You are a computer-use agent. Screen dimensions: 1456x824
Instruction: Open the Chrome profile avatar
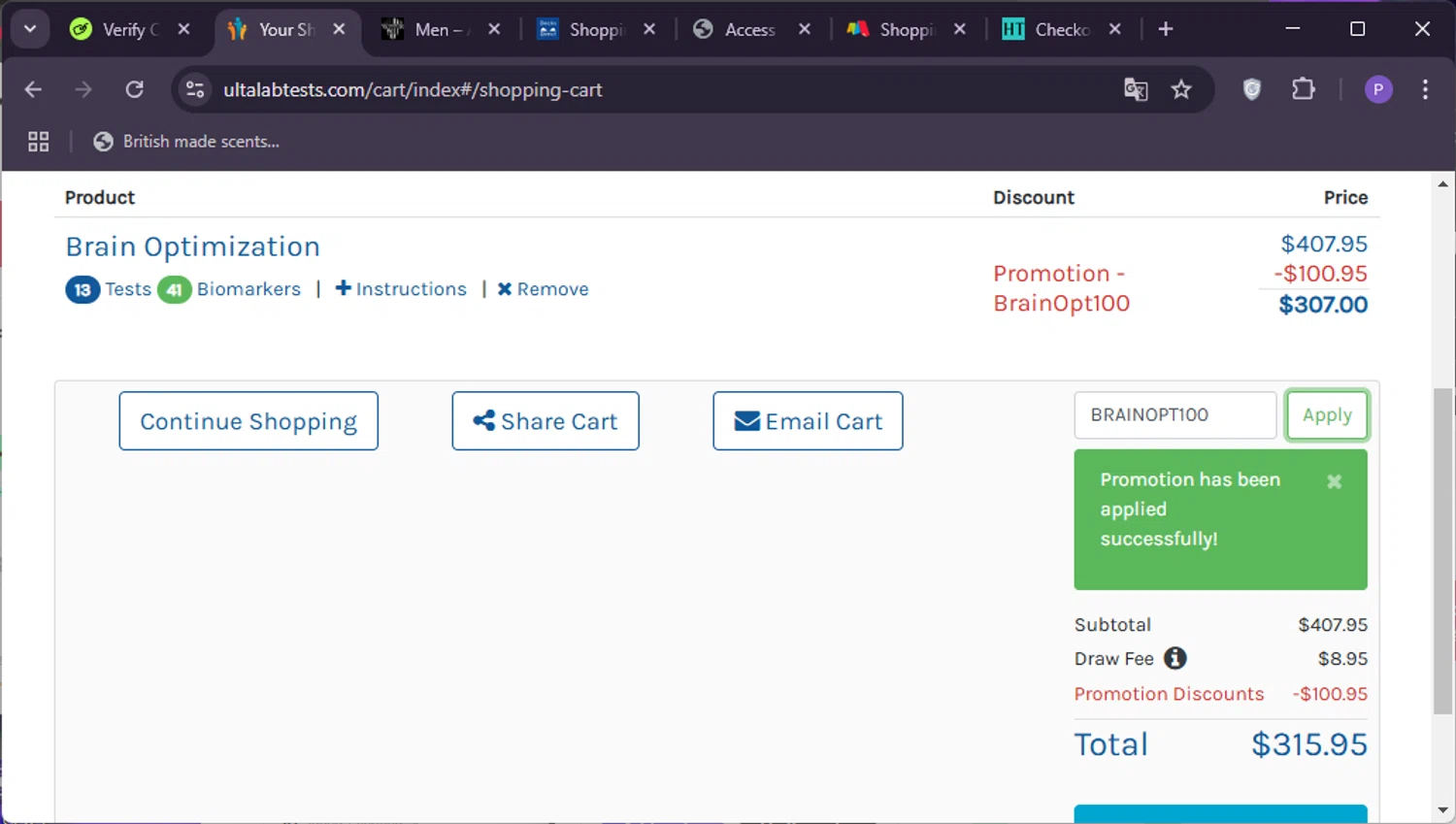click(1377, 90)
